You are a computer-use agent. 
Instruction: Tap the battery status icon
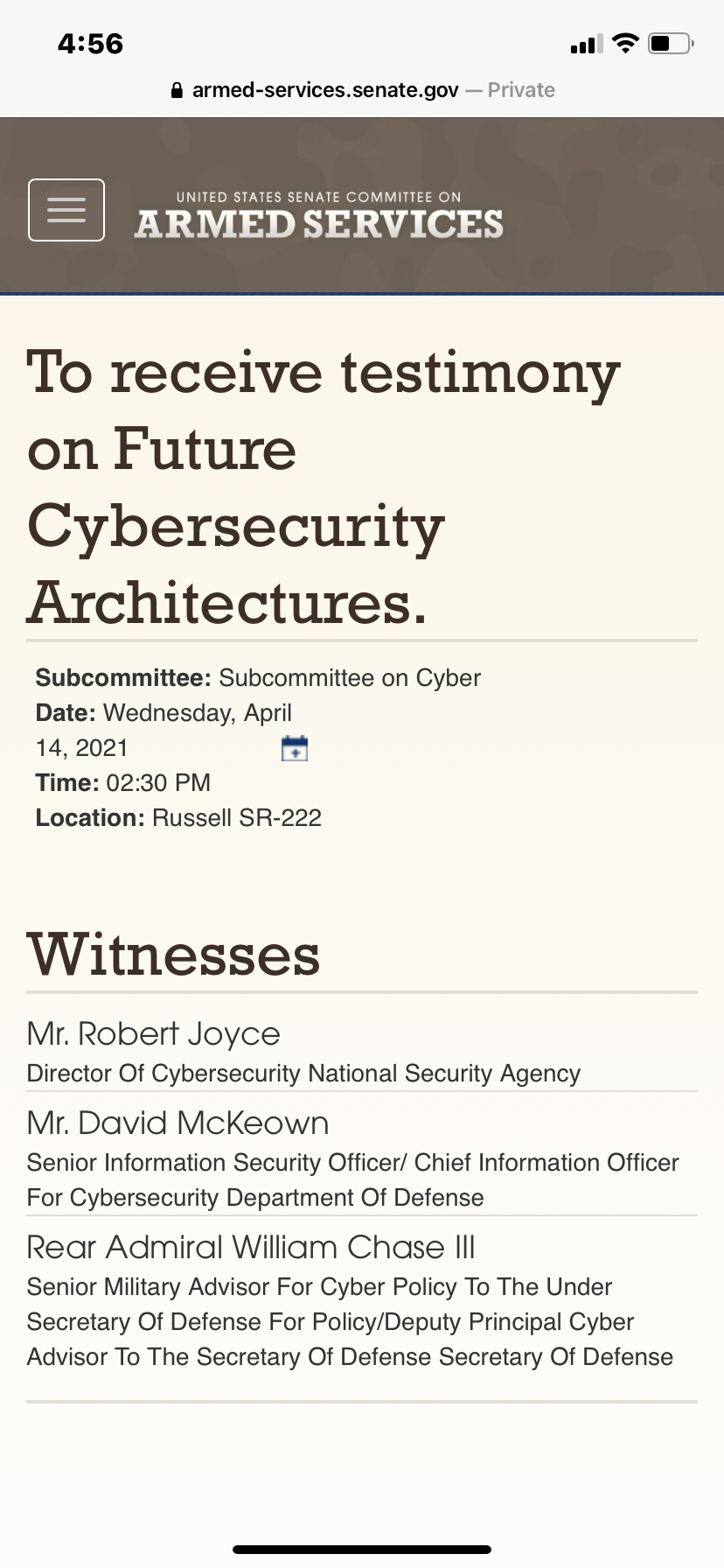(x=671, y=43)
